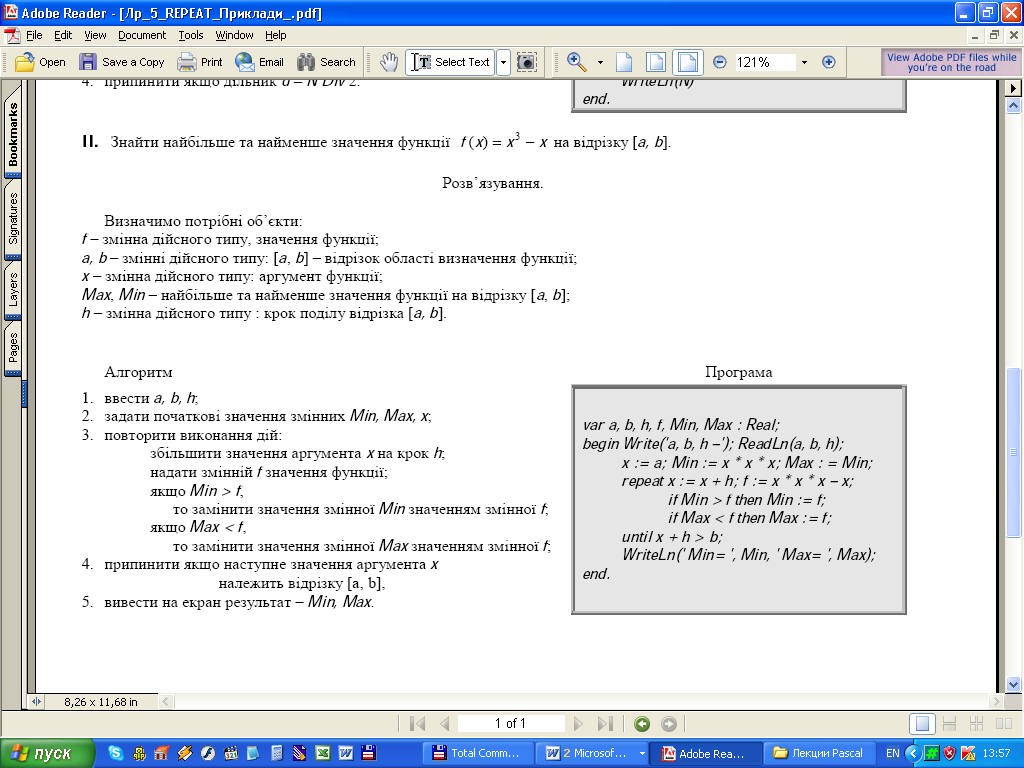The width and height of the screenshot is (1024, 768).
Task: Select the Snapshot camera tool
Action: (x=526, y=62)
